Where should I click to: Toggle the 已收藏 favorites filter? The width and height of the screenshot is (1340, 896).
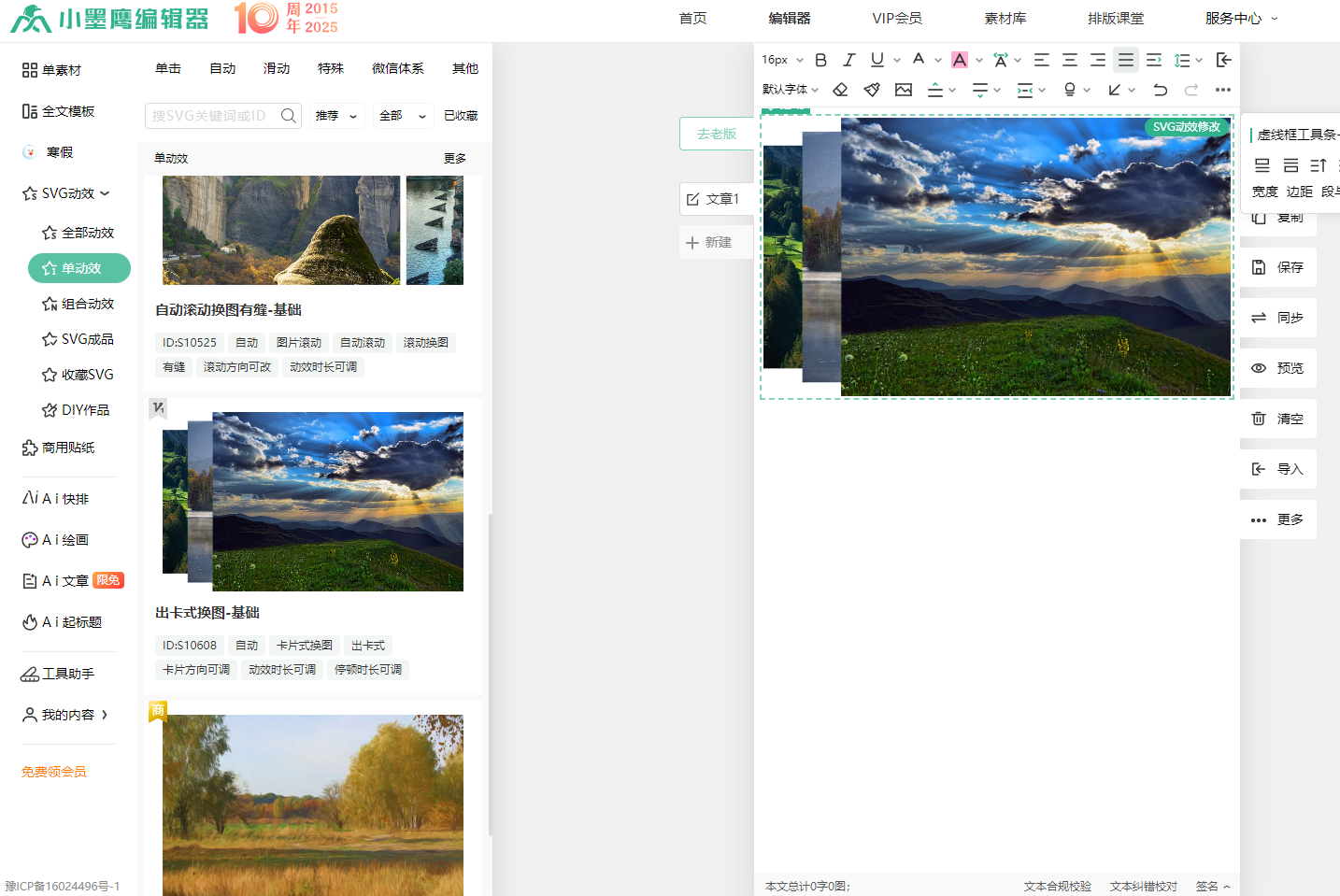[x=461, y=116]
